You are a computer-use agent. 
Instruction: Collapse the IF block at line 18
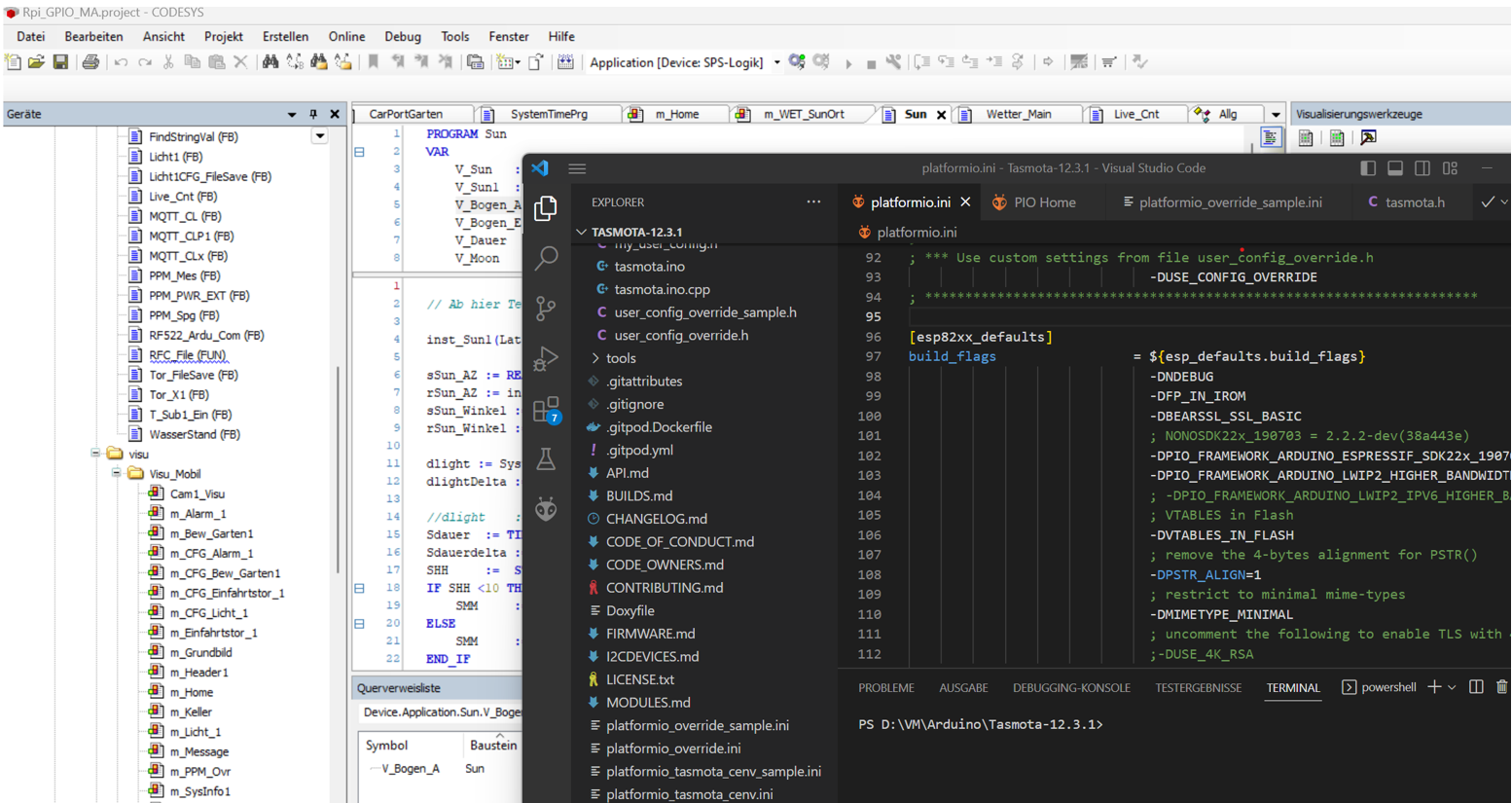[359, 588]
